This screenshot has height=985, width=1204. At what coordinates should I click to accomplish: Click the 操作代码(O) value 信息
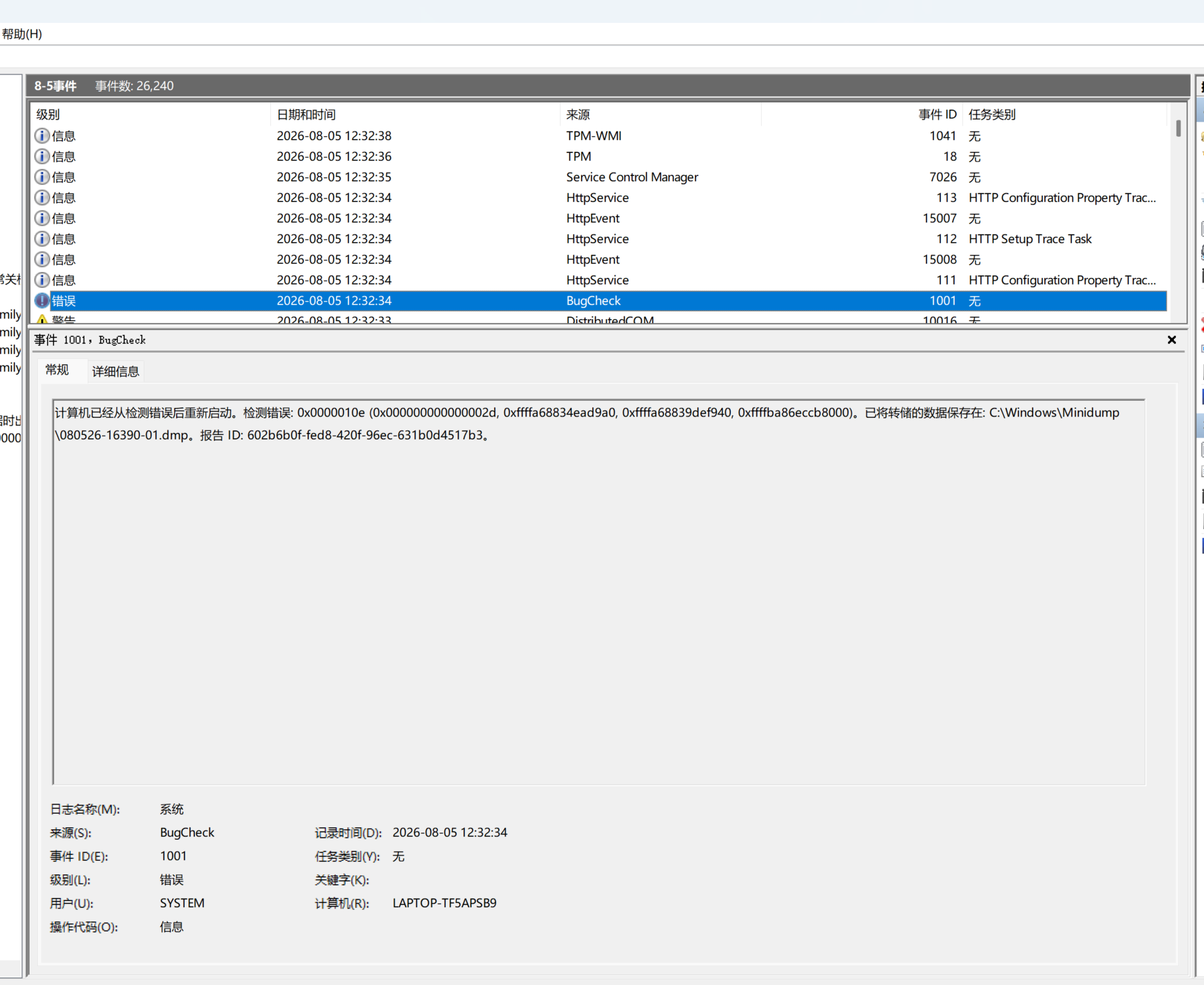(x=171, y=927)
